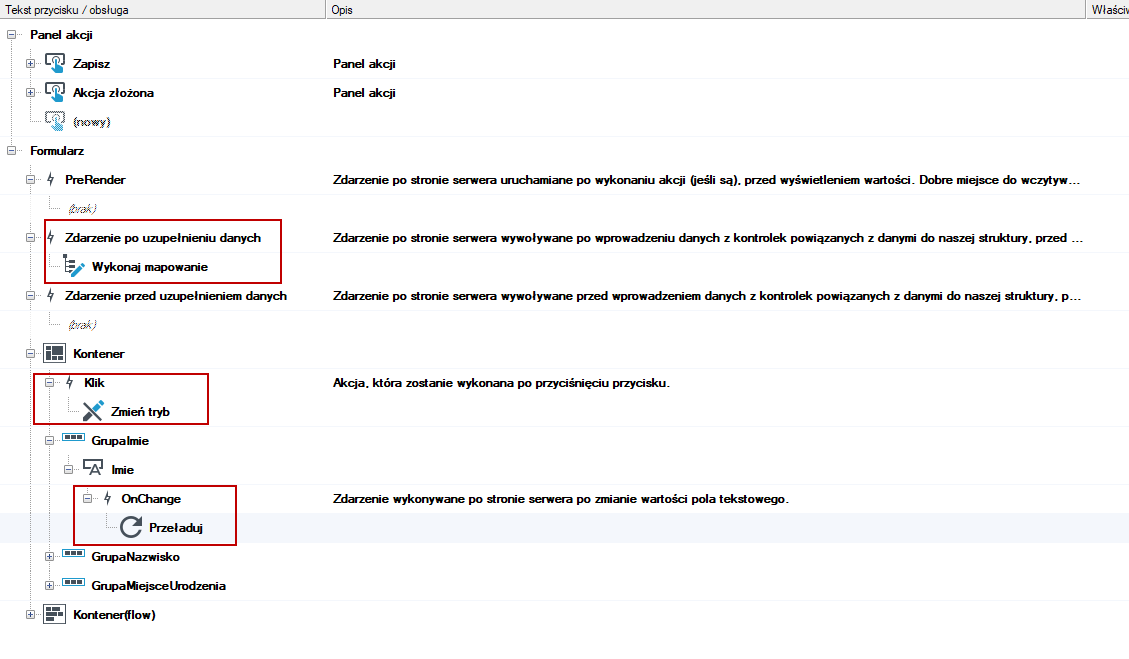The image size is (1129, 659).
Task: Expand the GrupaMiejsceUrodzenia node
Action: pyautogui.click(x=49, y=586)
